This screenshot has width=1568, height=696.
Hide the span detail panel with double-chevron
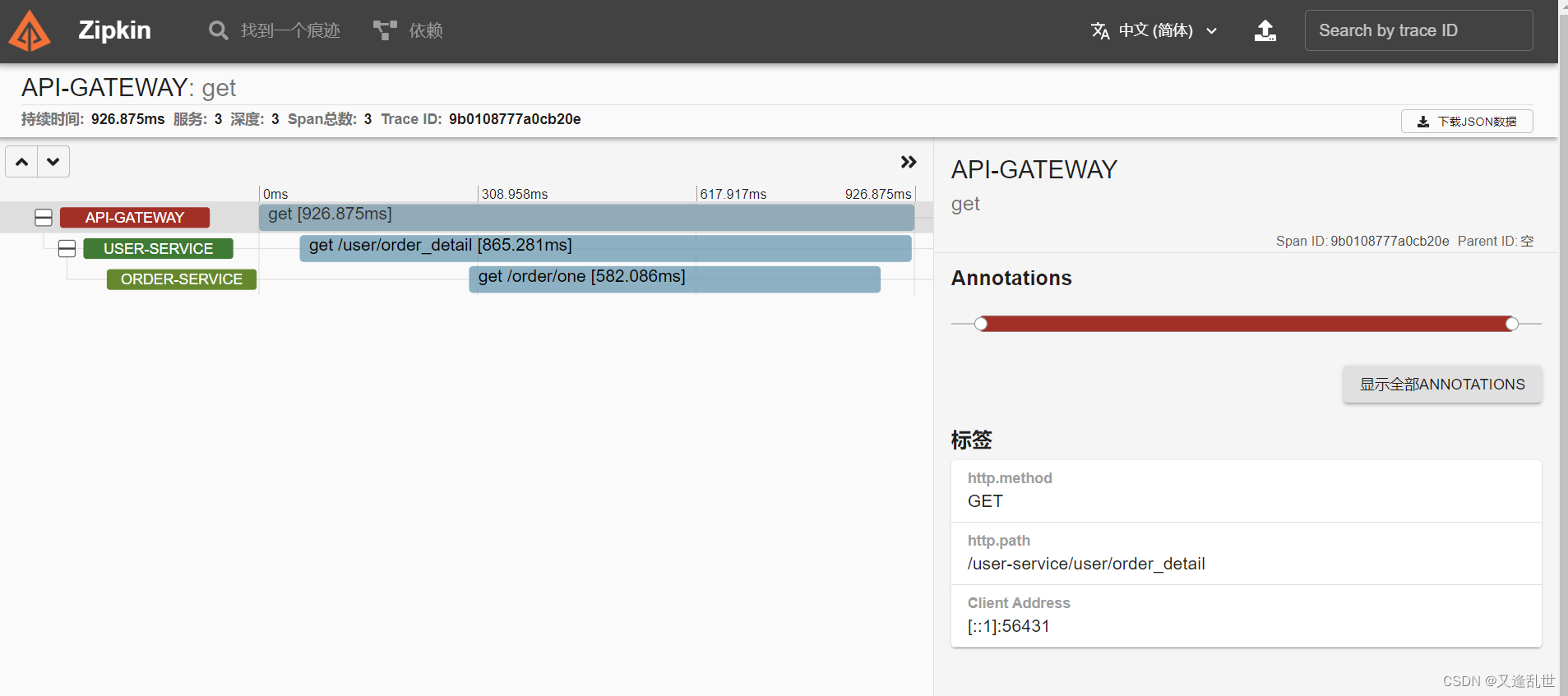pyautogui.click(x=909, y=162)
